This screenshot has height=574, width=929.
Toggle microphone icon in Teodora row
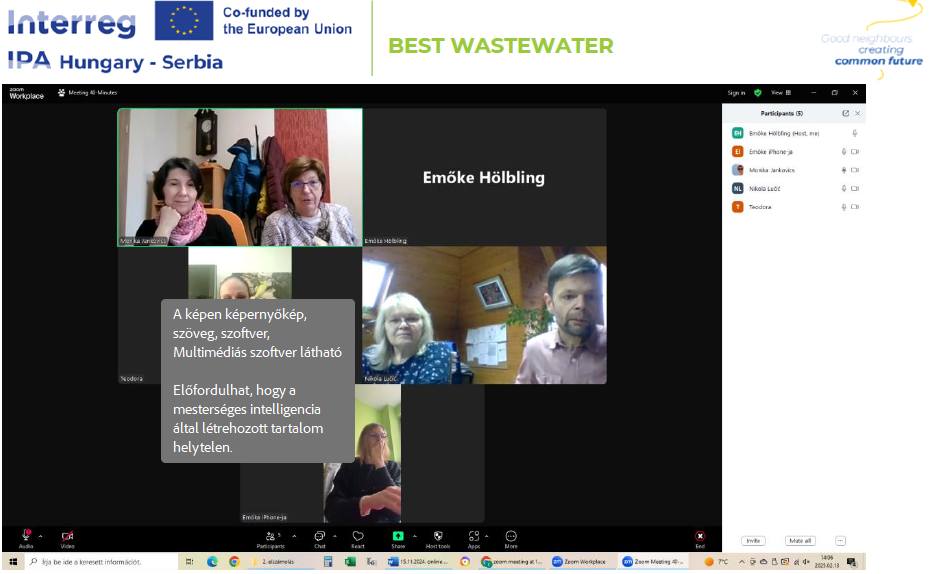[844, 207]
